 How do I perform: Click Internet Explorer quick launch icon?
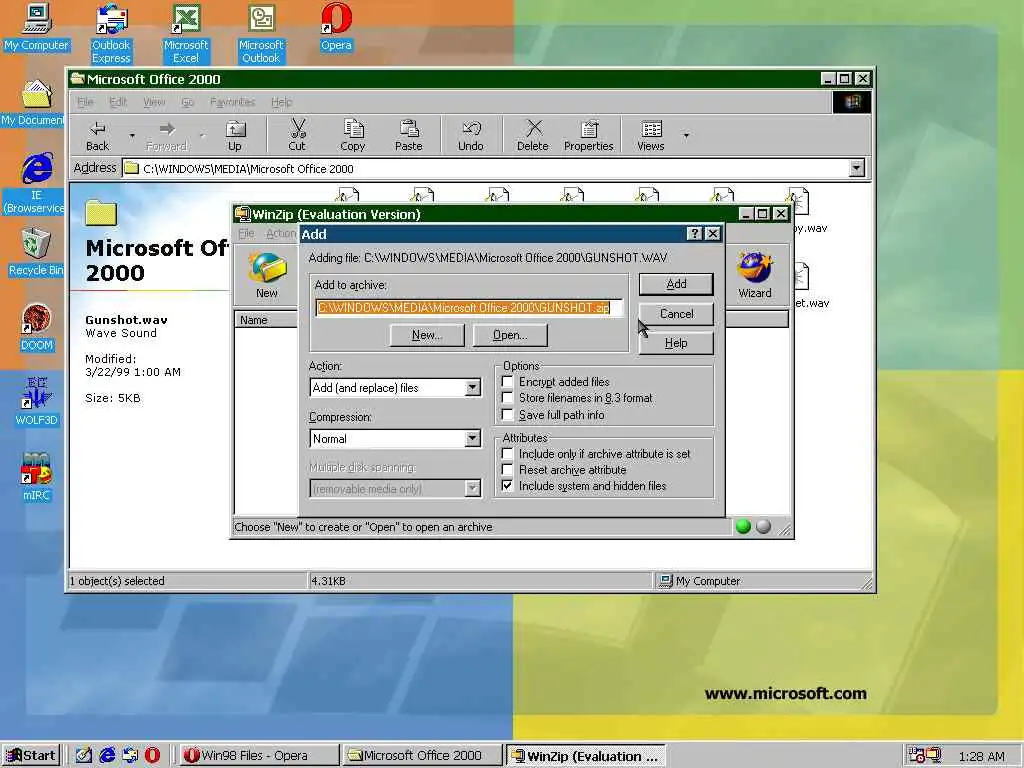click(x=107, y=756)
